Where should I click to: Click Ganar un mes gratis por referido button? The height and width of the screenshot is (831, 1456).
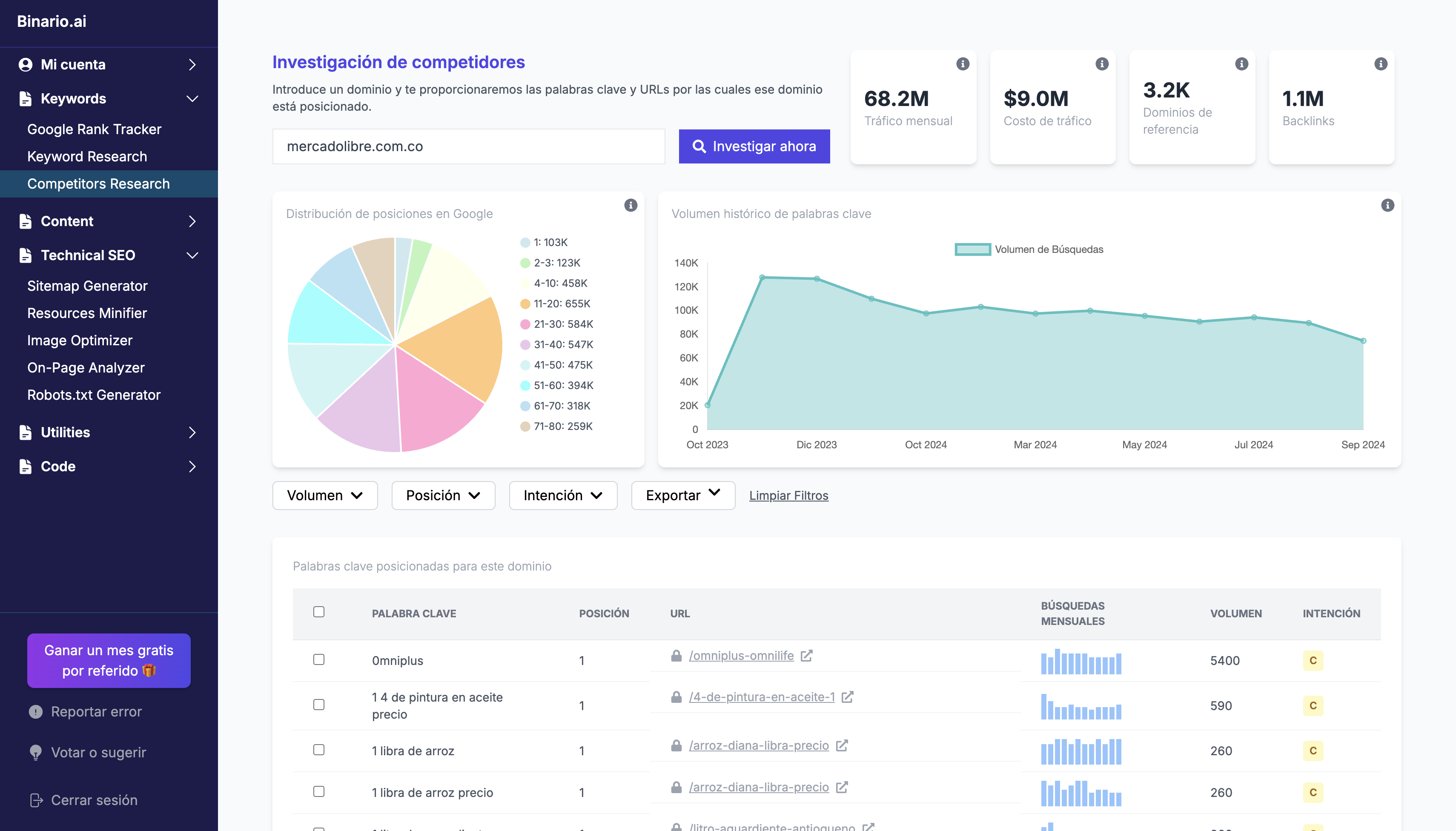(x=109, y=660)
